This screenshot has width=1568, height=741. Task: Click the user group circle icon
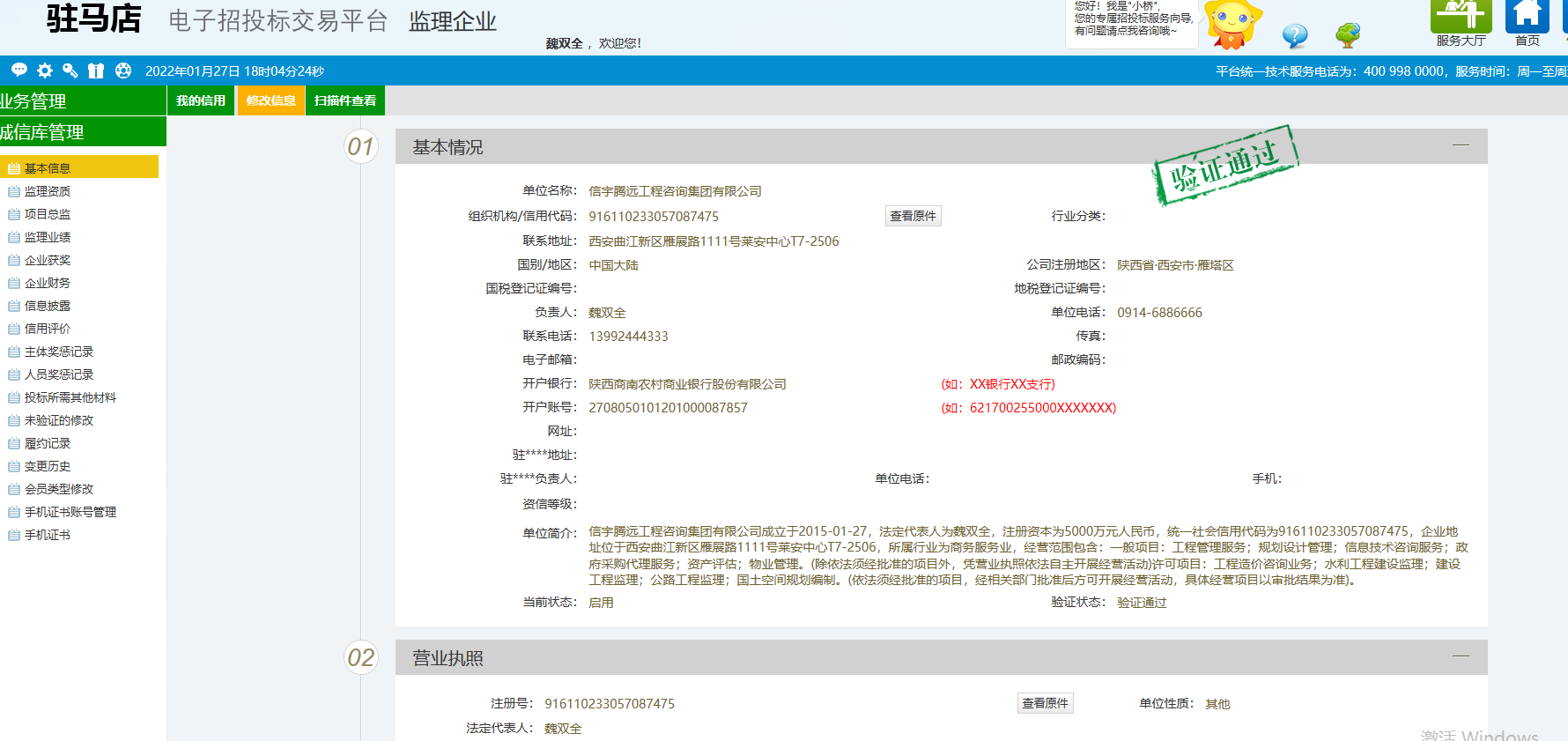point(123,70)
